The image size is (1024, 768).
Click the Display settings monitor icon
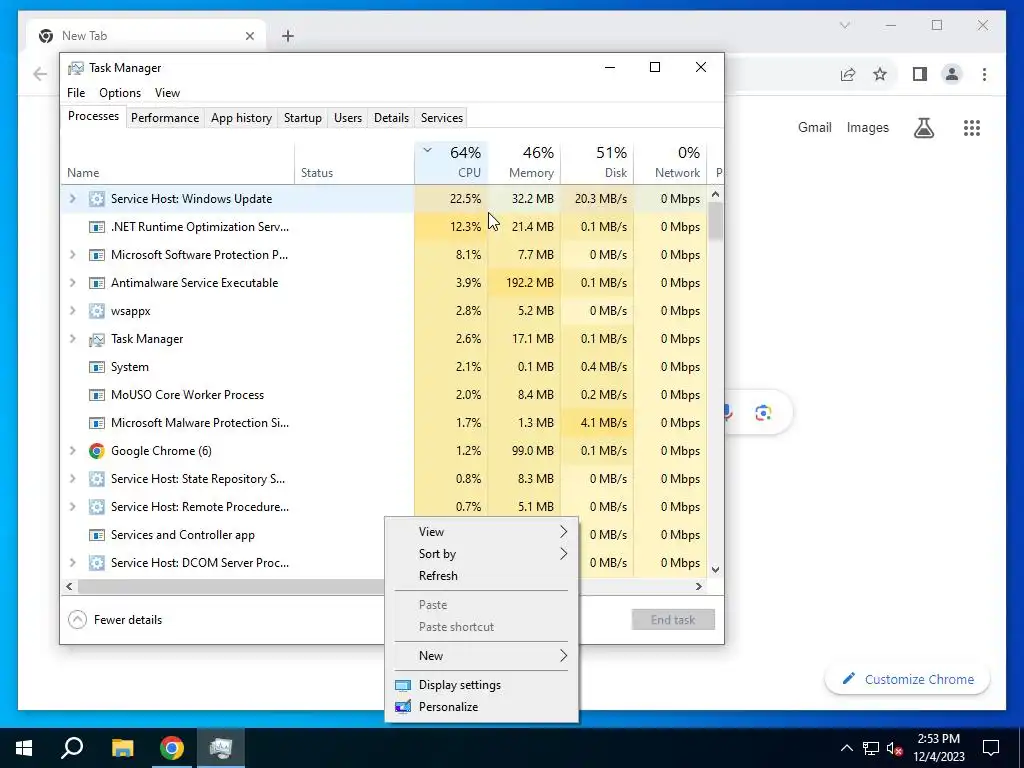click(x=403, y=685)
